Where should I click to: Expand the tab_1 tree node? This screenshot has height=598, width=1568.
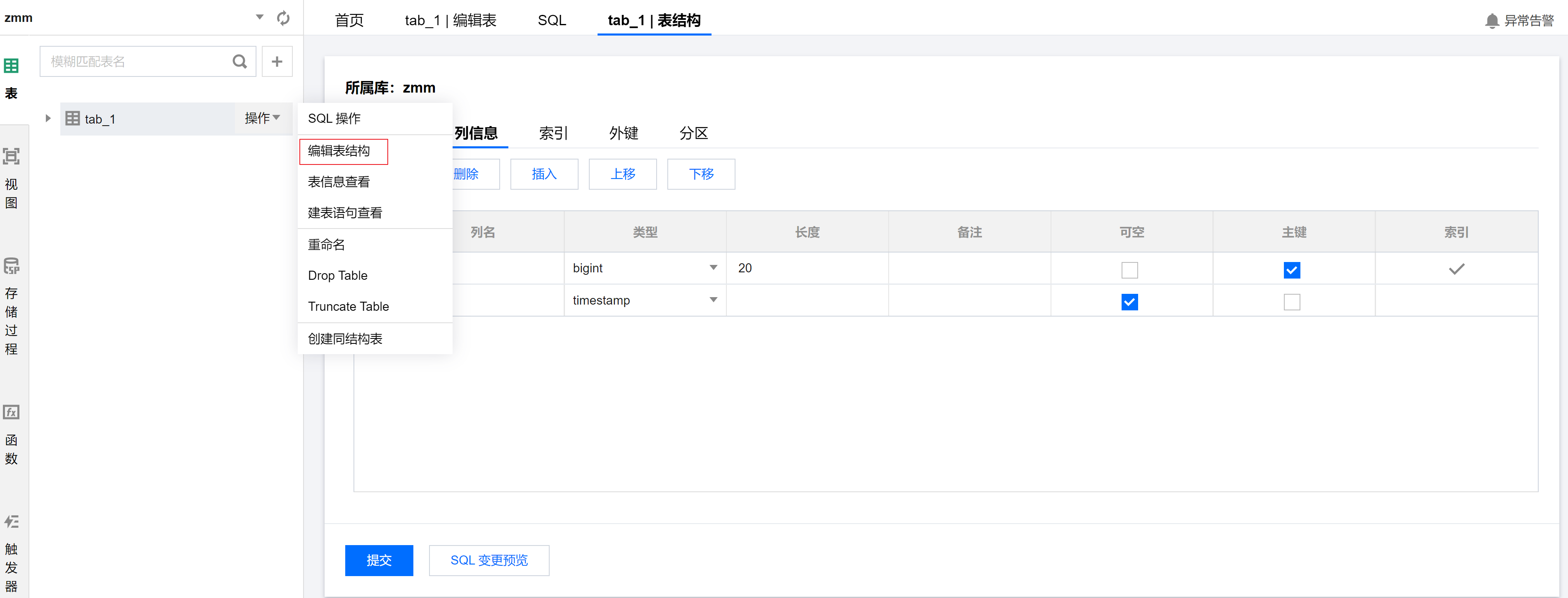(x=48, y=118)
